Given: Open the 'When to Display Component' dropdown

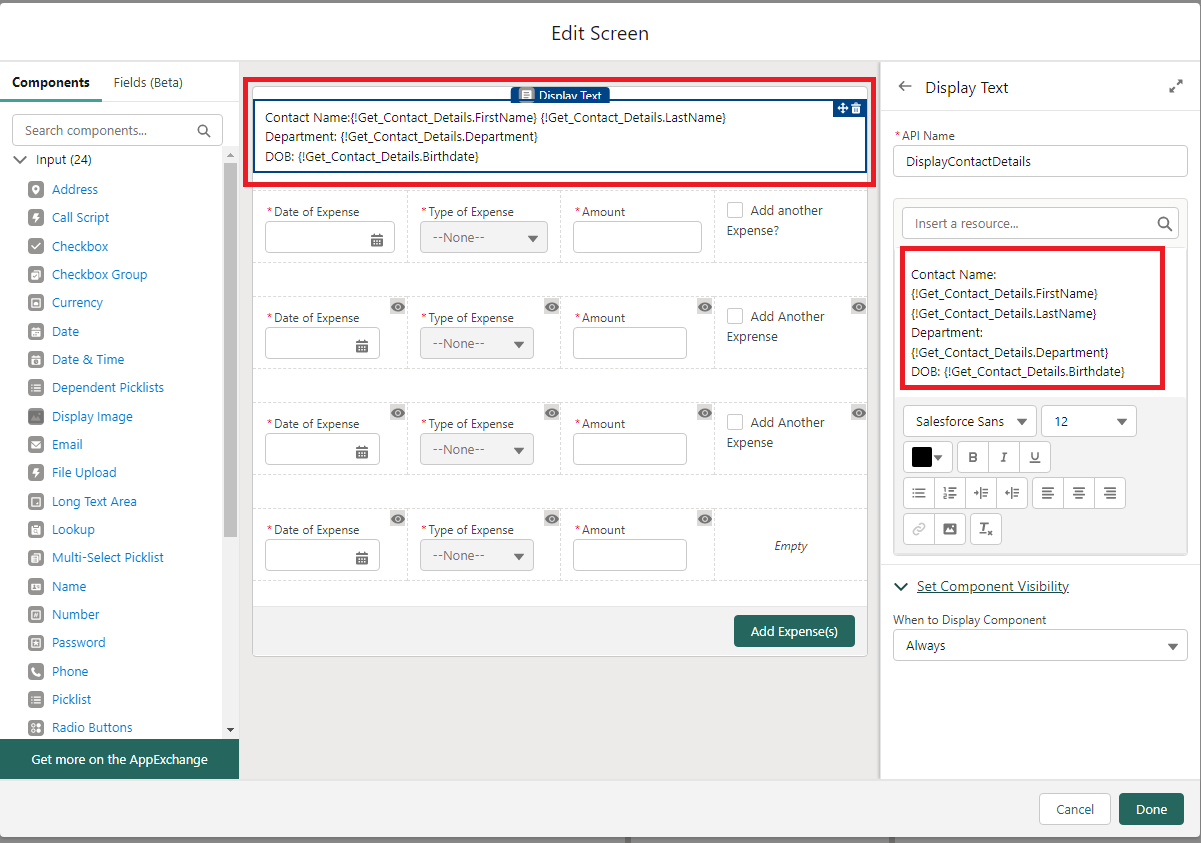Looking at the screenshot, I should point(1040,646).
